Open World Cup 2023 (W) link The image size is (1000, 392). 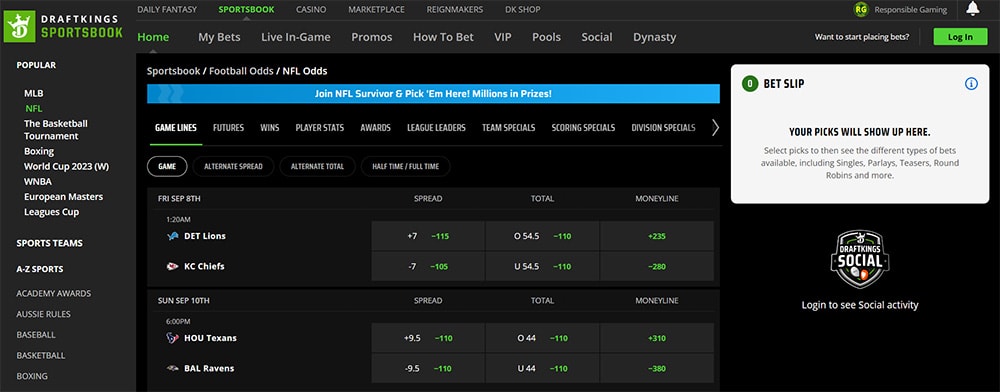click(x=66, y=166)
